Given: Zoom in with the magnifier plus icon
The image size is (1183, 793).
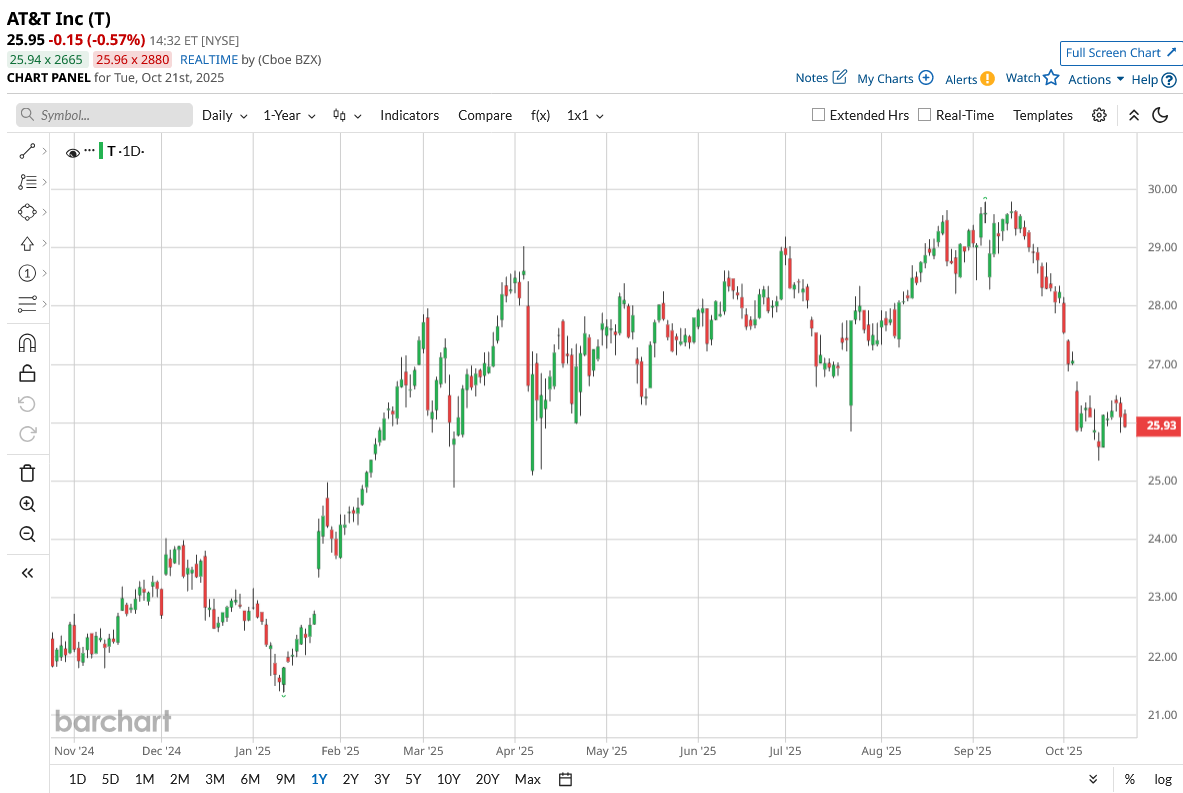Looking at the screenshot, I should pyautogui.click(x=27, y=504).
